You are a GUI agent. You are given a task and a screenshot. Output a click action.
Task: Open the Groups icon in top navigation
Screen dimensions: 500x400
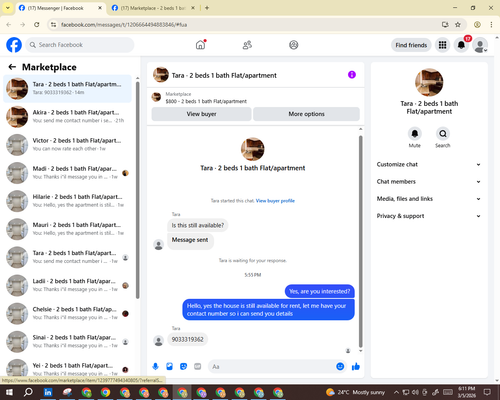point(294,45)
